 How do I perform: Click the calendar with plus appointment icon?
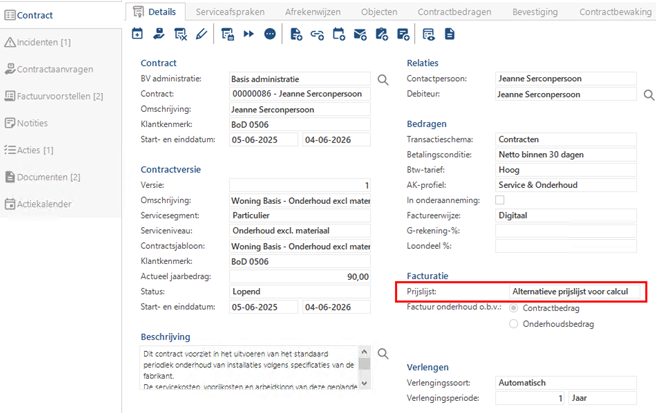339,34
